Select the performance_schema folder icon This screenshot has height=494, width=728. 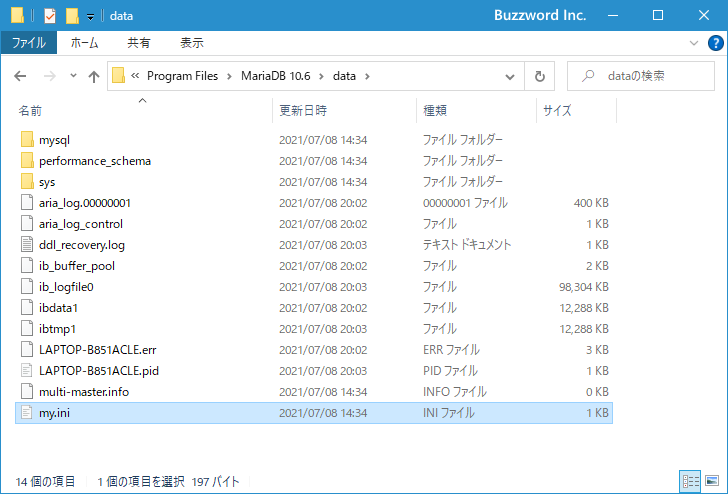(27, 161)
